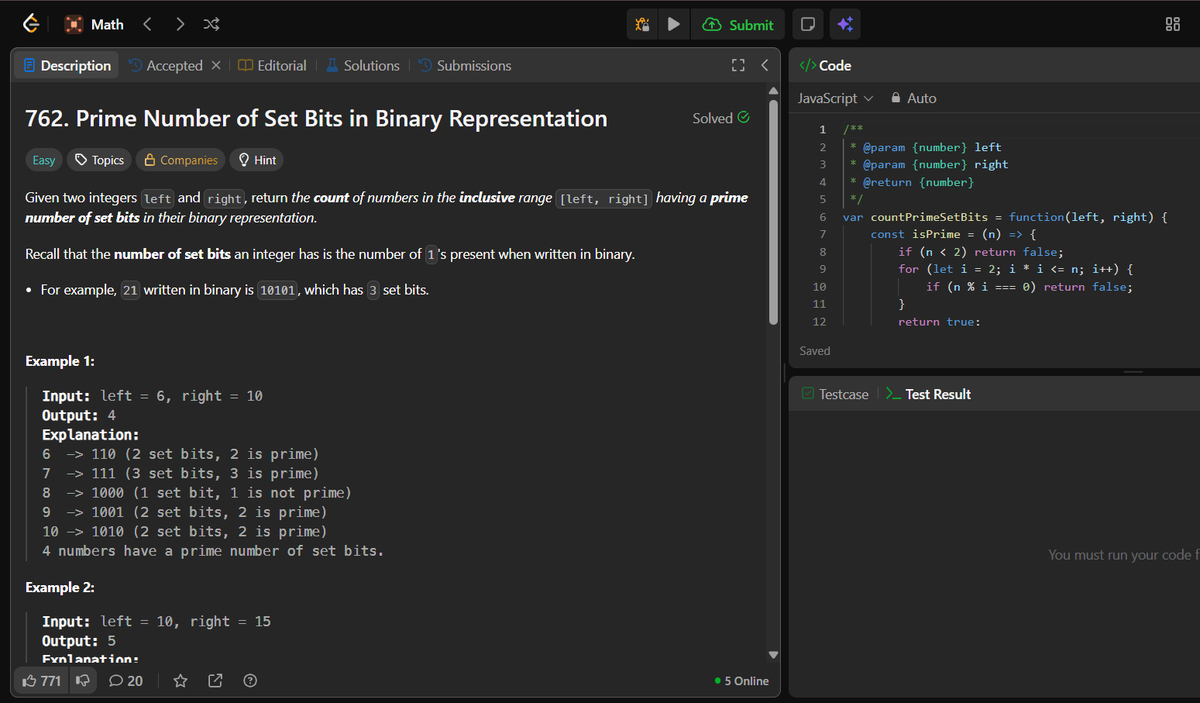The width and height of the screenshot is (1200, 703).
Task: Click the debugger bug icon
Action: 643,24
